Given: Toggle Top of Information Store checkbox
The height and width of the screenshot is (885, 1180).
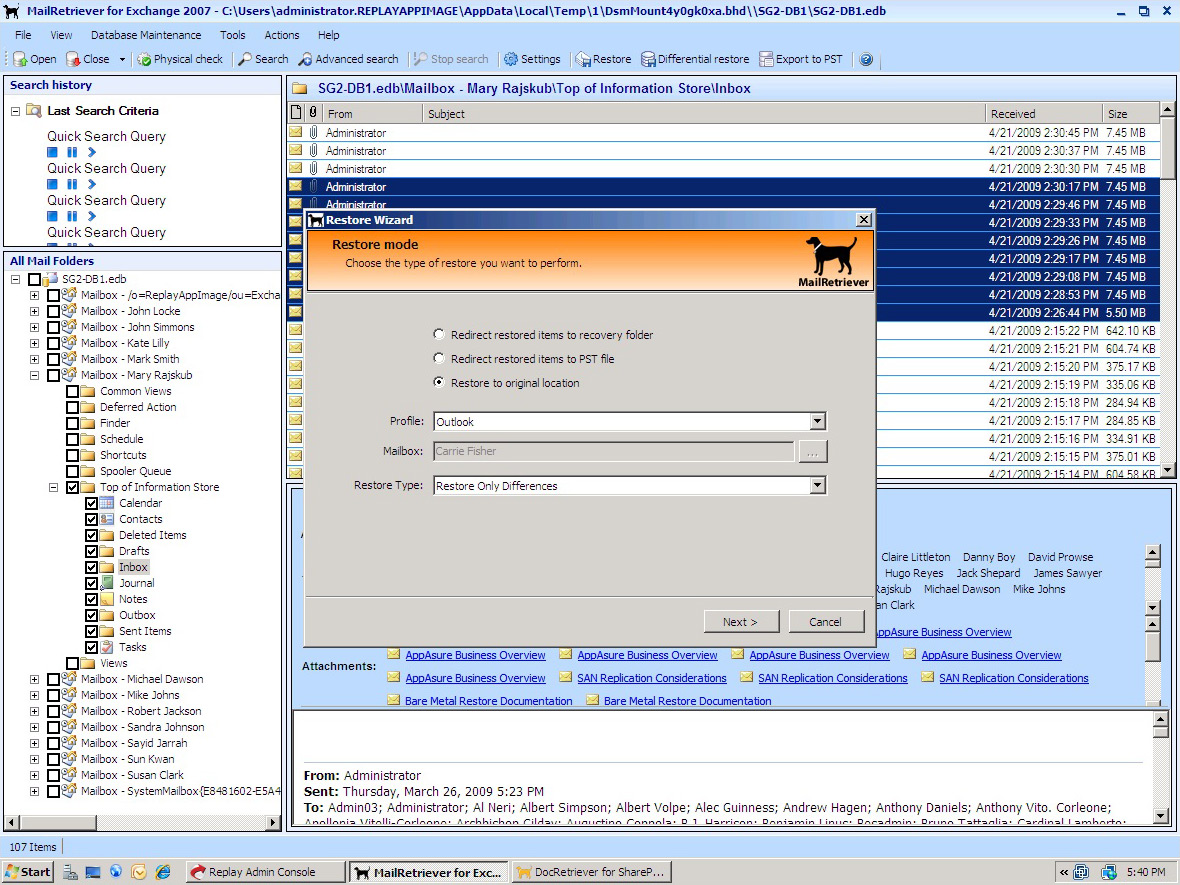Looking at the screenshot, I should [72, 487].
